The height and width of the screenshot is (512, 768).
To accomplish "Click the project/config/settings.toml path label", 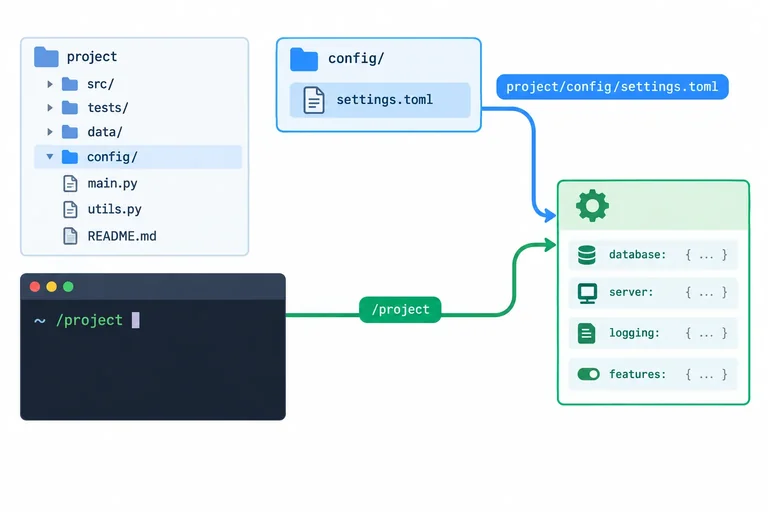I will point(612,87).
